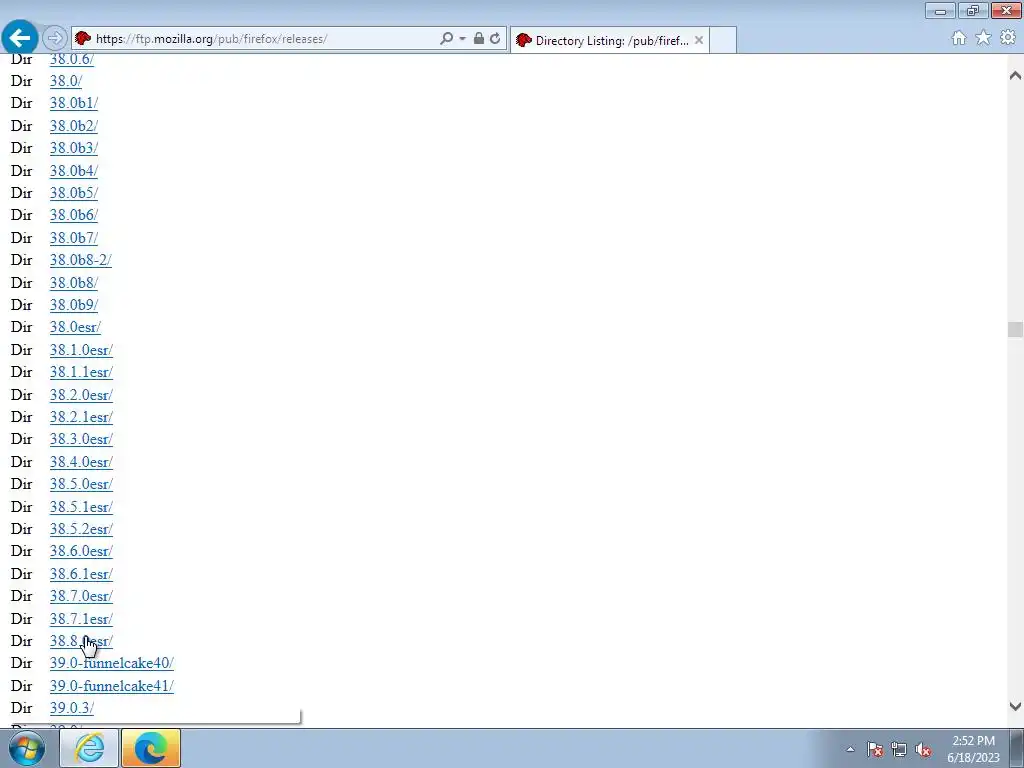
Task: Open the 38.0b5/ directory link
Action: [74, 193]
